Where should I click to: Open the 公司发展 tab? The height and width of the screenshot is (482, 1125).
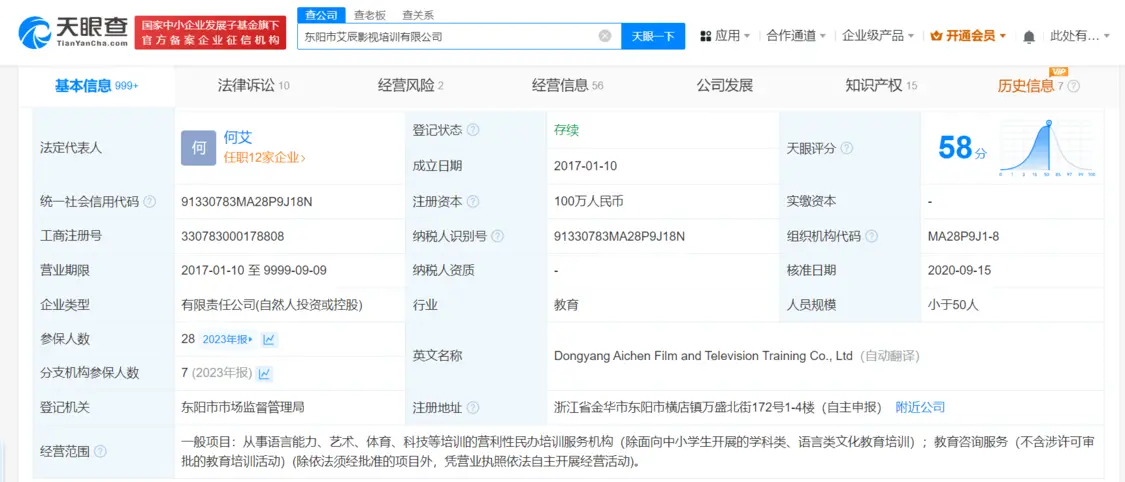[725, 86]
